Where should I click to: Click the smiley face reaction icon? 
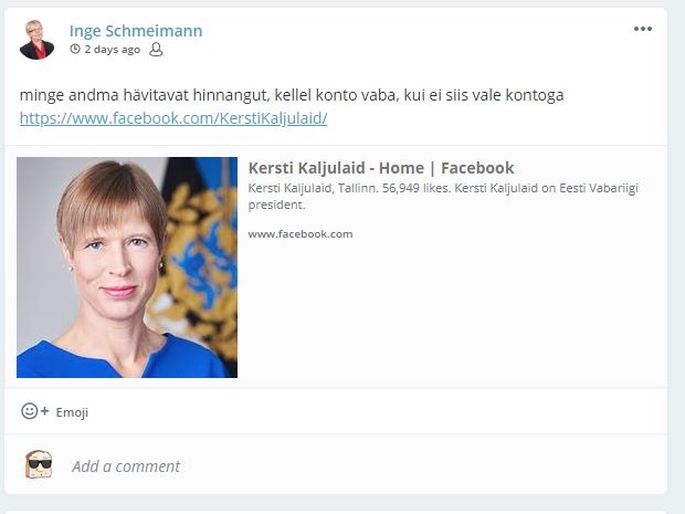(29, 411)
